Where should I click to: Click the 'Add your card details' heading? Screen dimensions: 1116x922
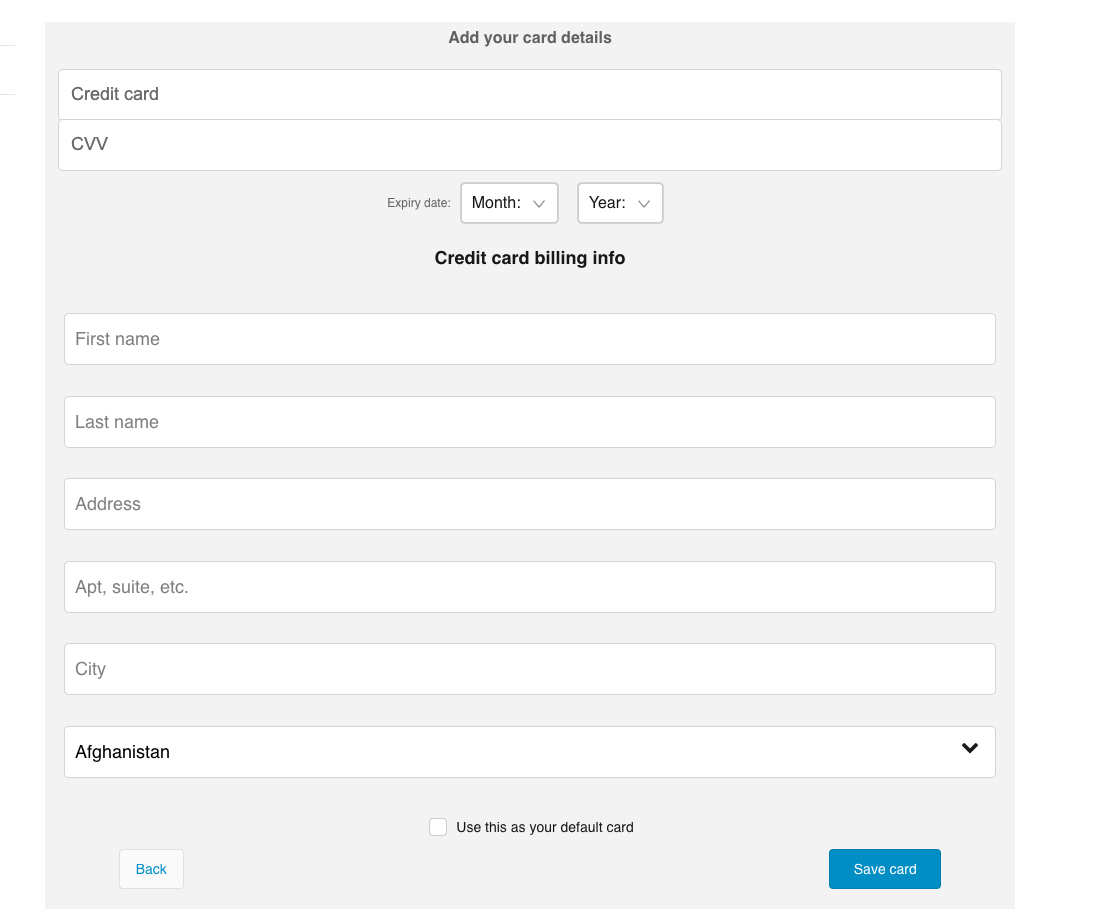[x=529, y=37]
